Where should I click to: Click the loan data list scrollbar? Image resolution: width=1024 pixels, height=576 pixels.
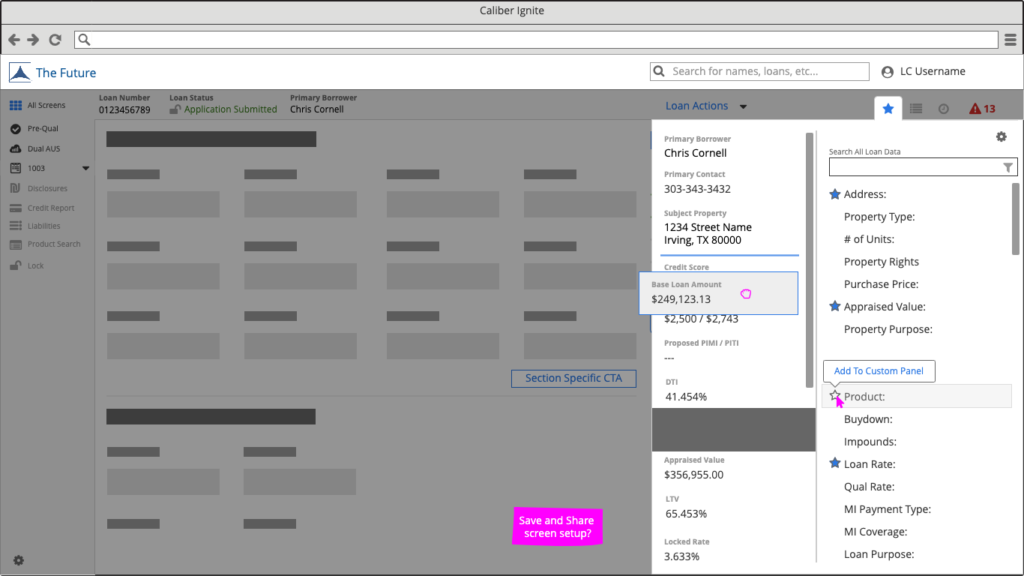[x=1016, y=218]
